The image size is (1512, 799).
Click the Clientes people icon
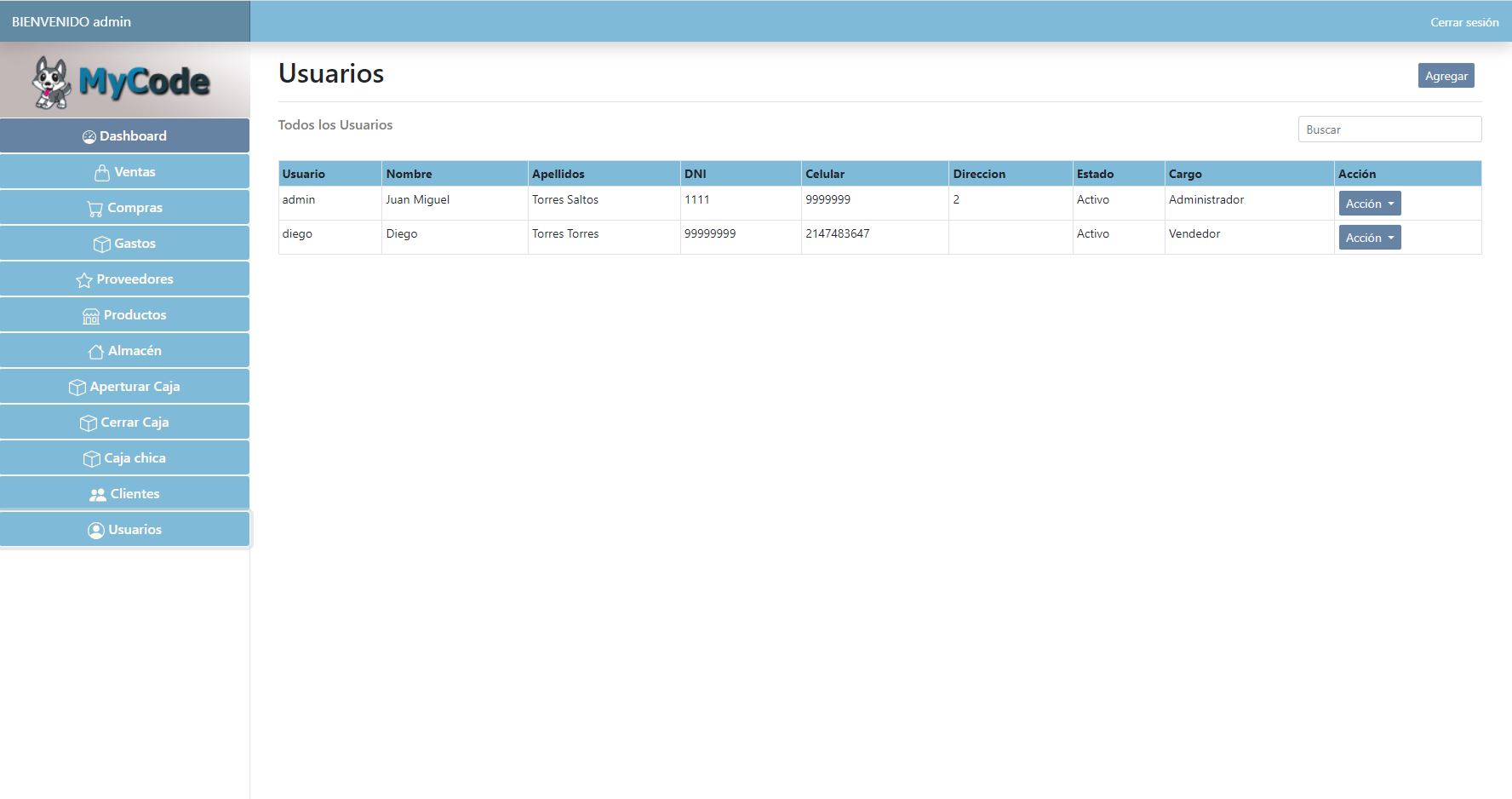point(98,495)
